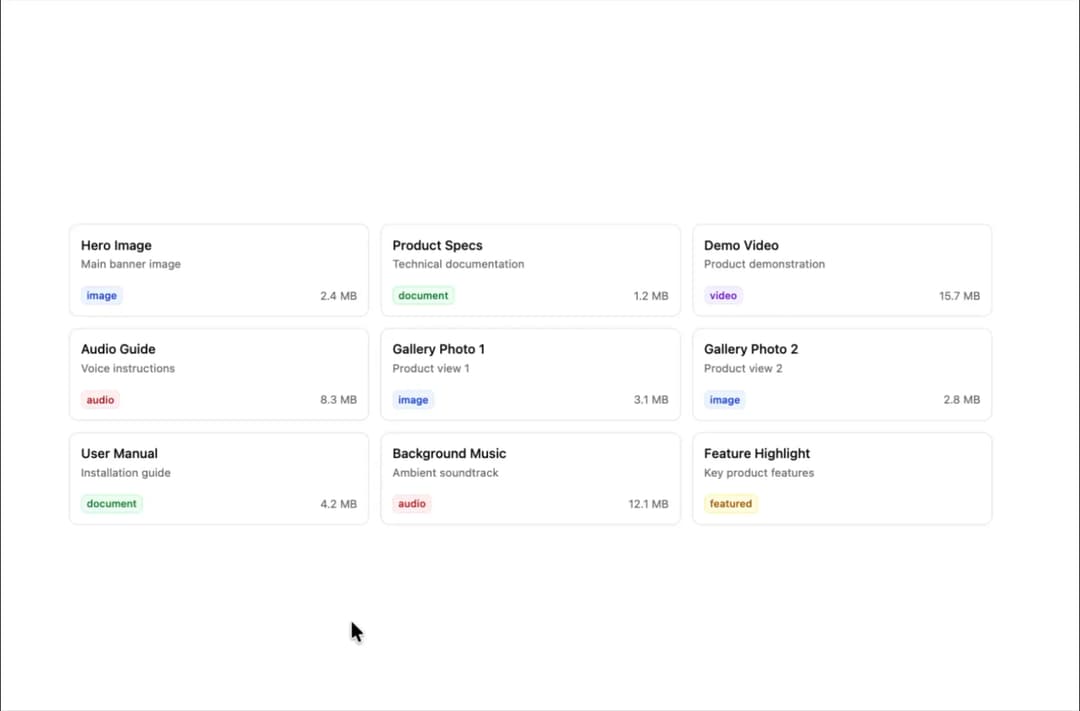Select the audio tag on Audio Guide
The image size is (1080, 711).
[x=100, y=400]
